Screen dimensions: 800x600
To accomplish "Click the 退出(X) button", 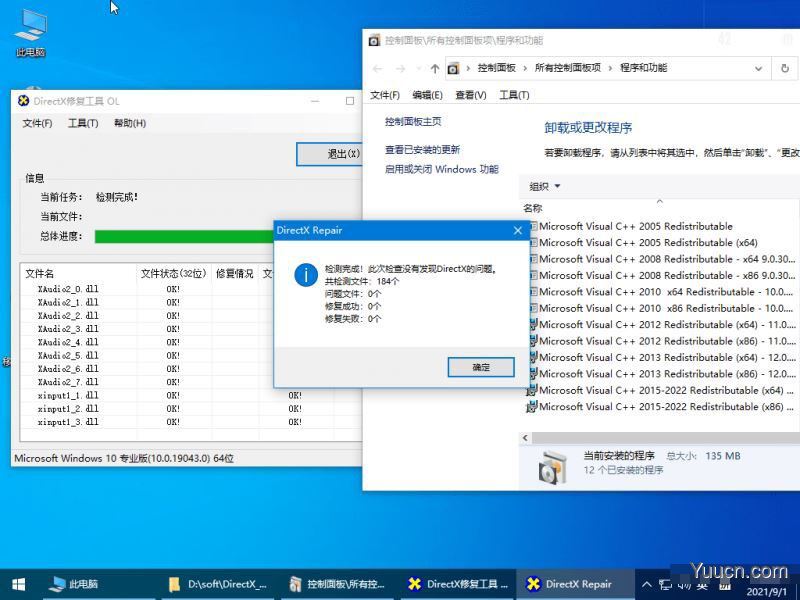I will coord(330,154).
